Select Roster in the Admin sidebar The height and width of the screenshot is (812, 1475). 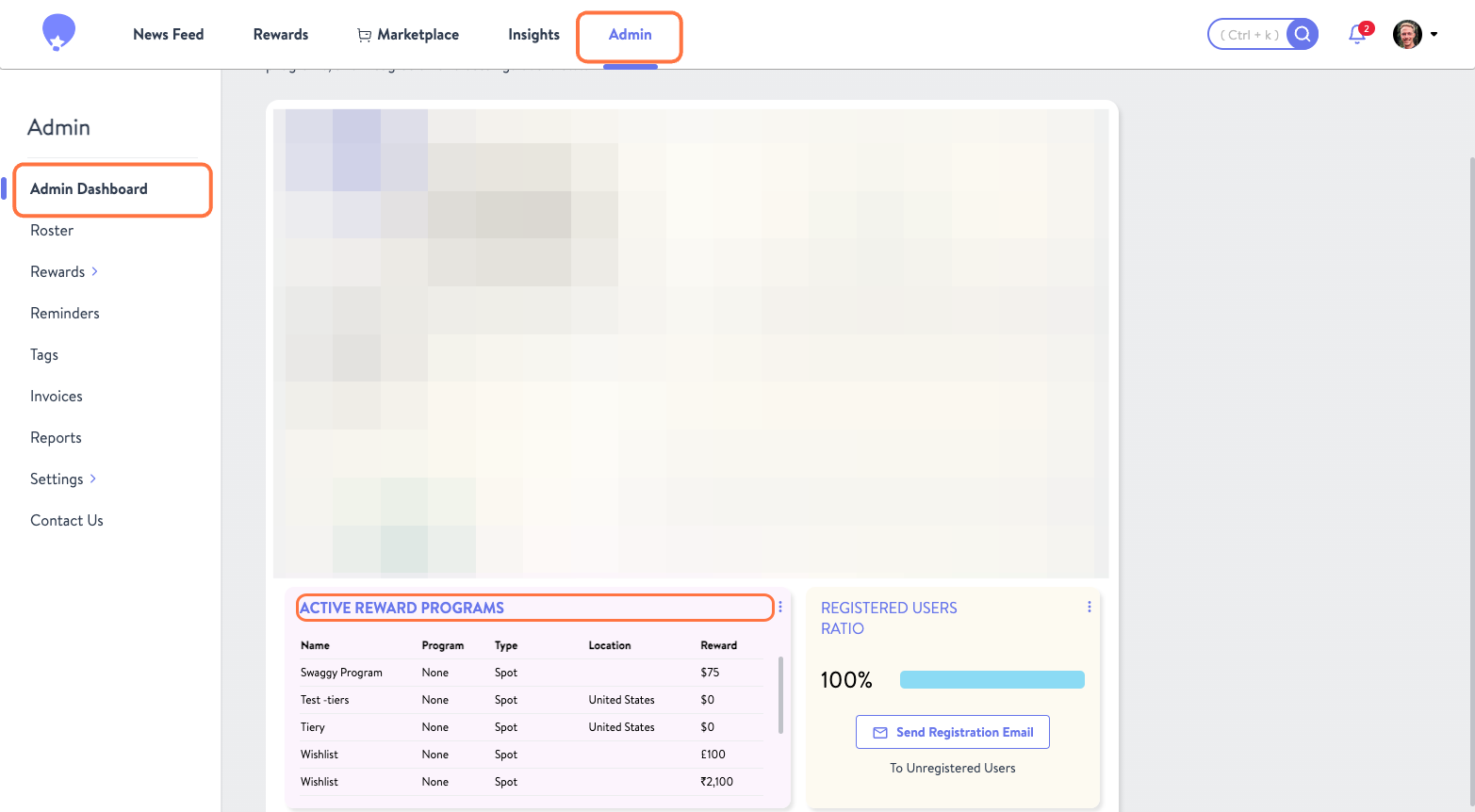(52, 230)
